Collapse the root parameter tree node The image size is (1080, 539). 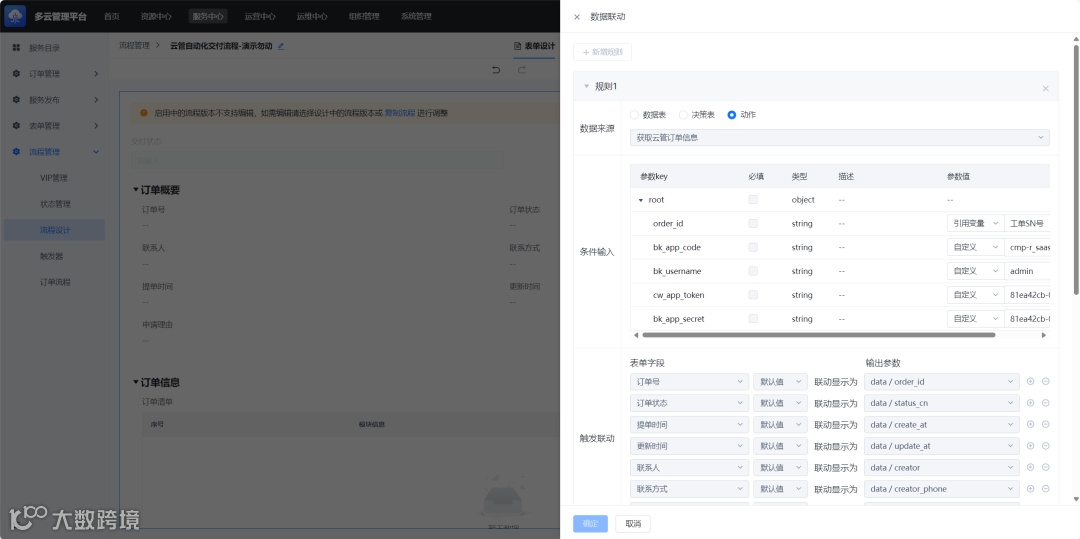[641, 200]
